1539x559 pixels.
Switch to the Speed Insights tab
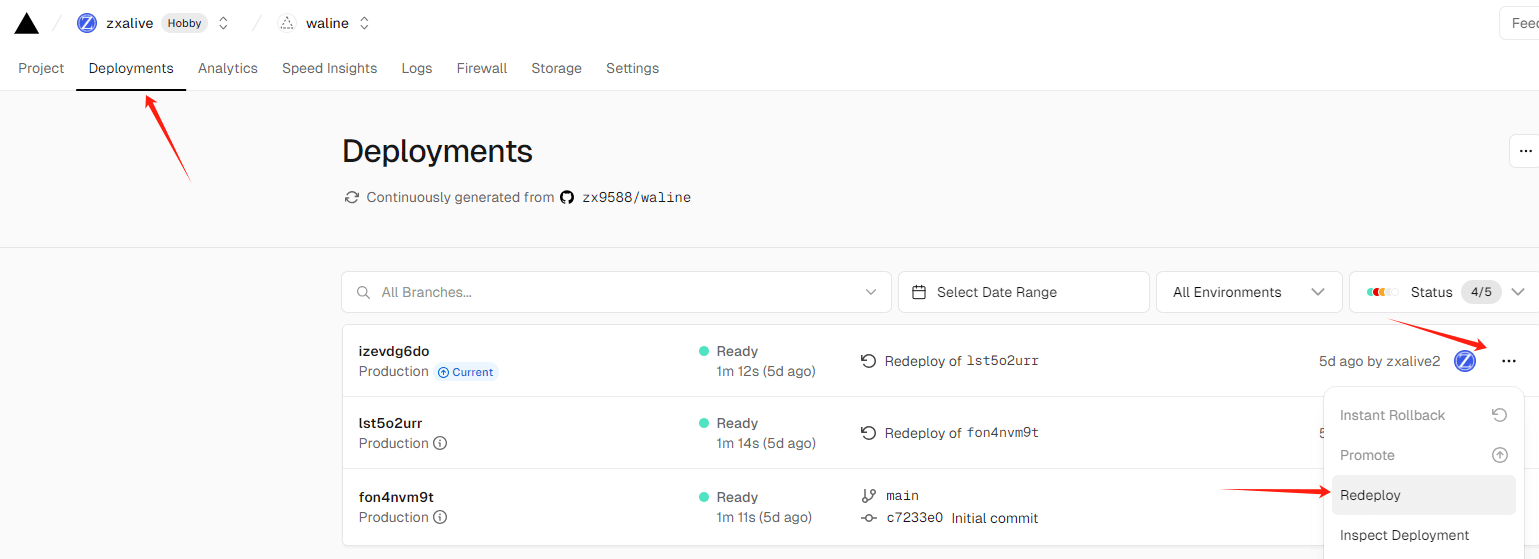329,68
